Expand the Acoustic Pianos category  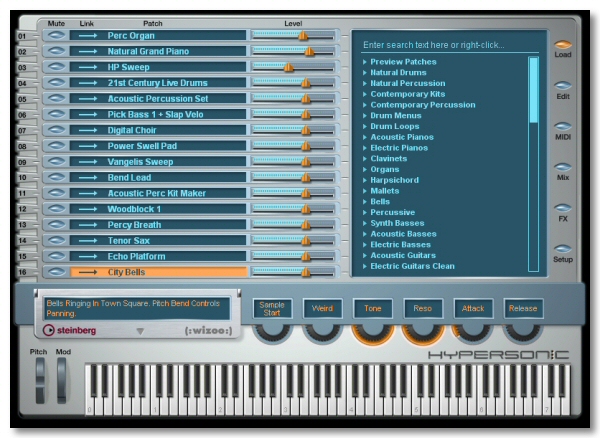[365, 137]
